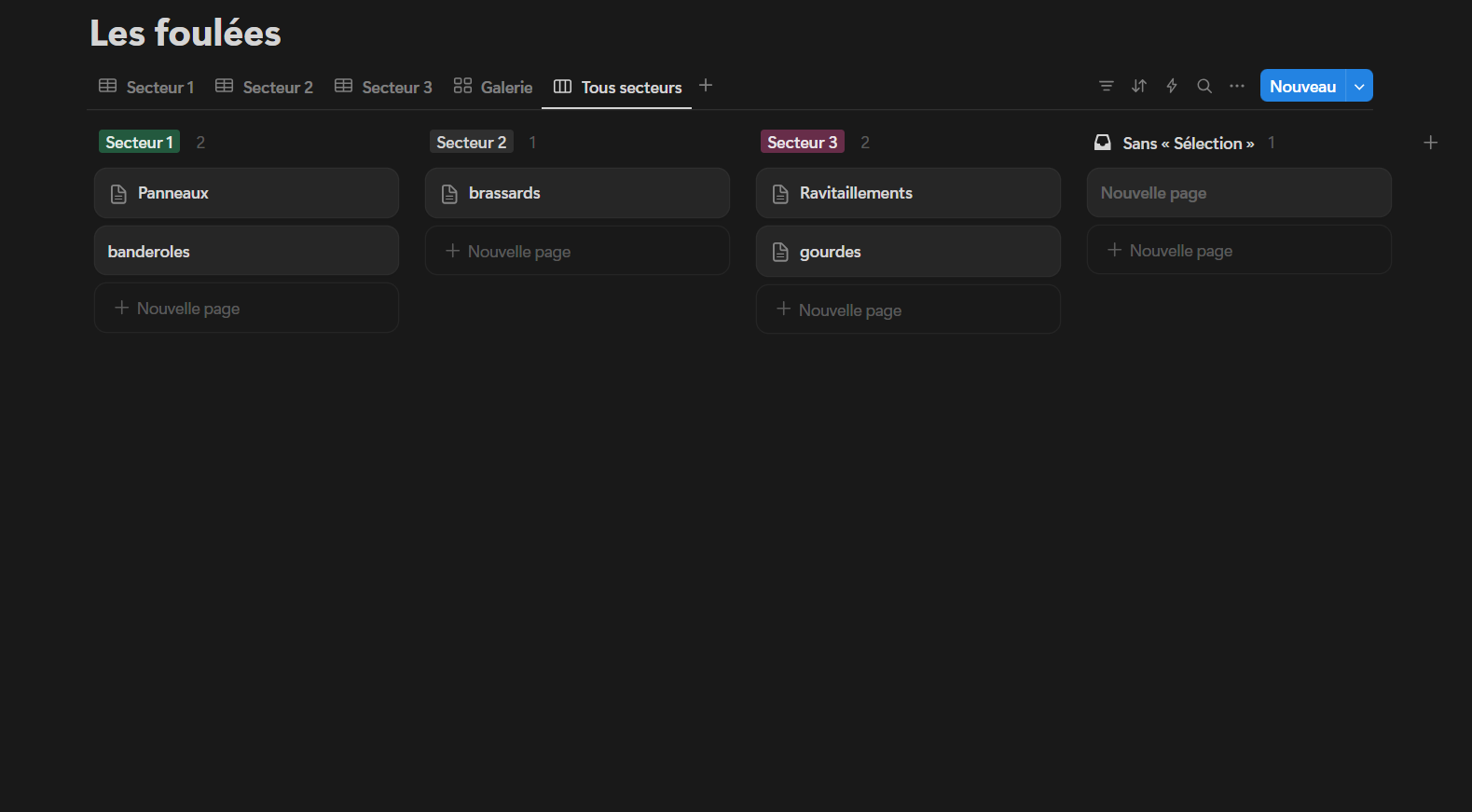Click the count 1 beside Sans Sélection
This screenshot has height=812, width=1472.
(1272, 143)
